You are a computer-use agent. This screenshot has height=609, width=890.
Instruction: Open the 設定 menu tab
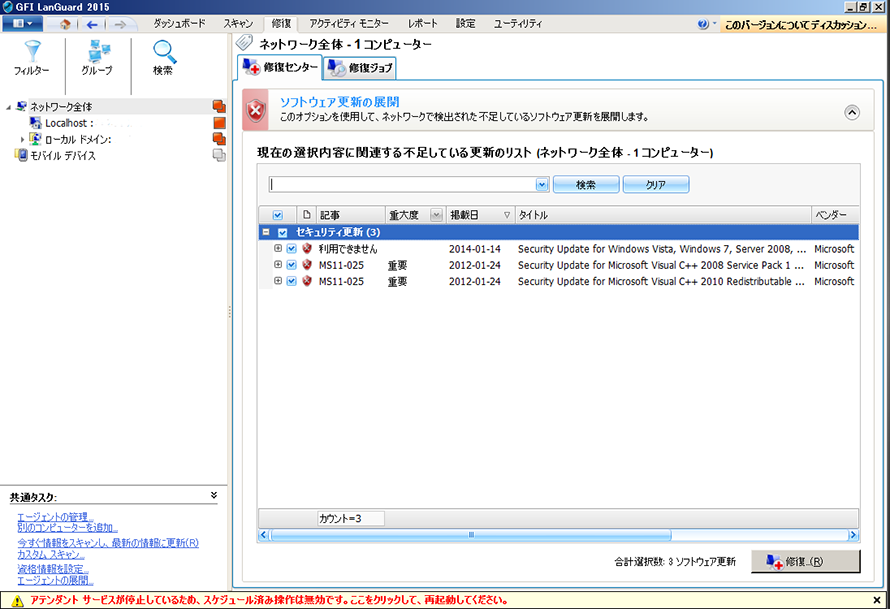click(x=465, y=24)
